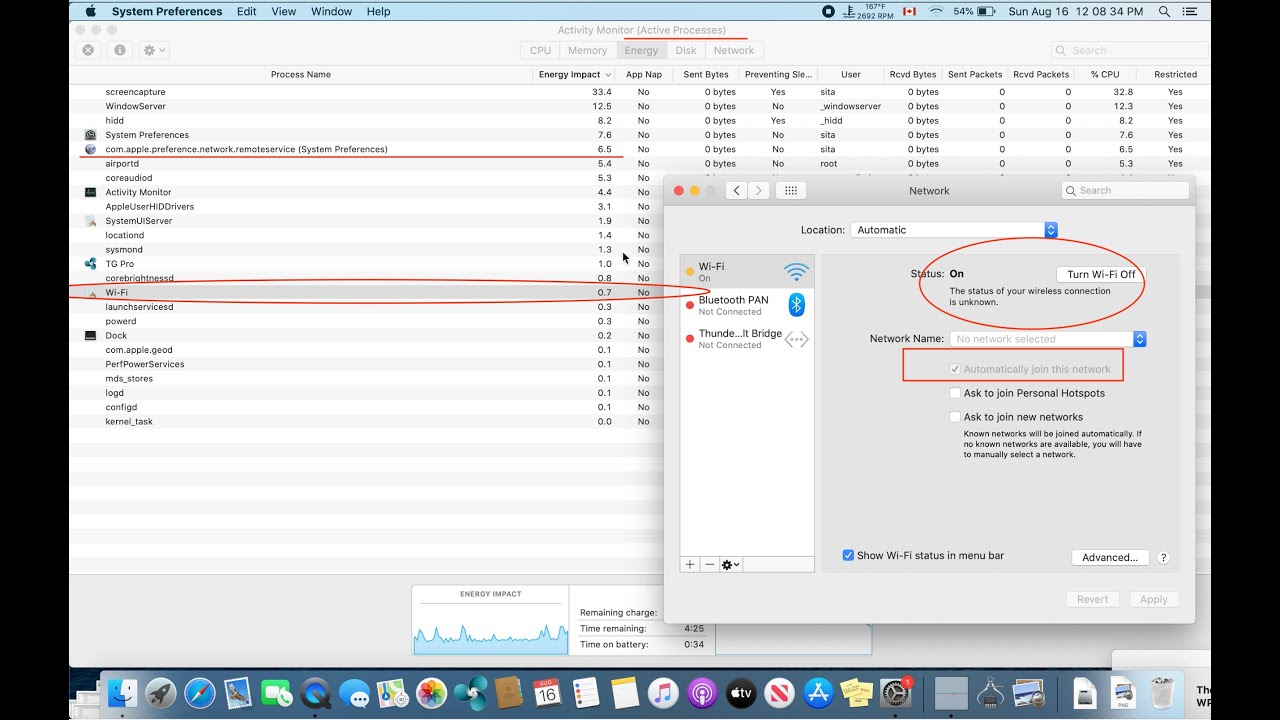1280x720 pixels.
Task: Click the Process Name column header
Action: [300, 75]
